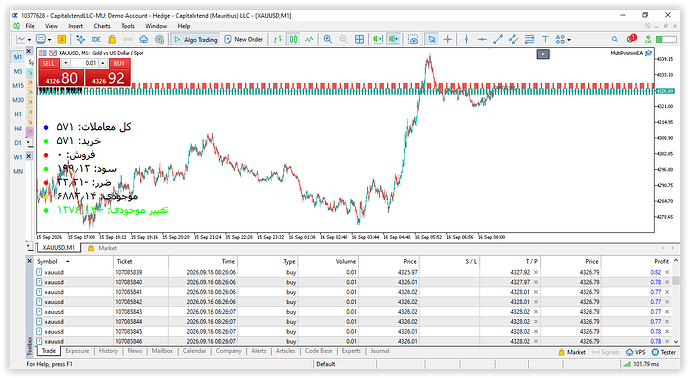The height and width of the screenshot is (378, 690).
Task: Click the screenshot camera icon
Action: tap(413, 40)
